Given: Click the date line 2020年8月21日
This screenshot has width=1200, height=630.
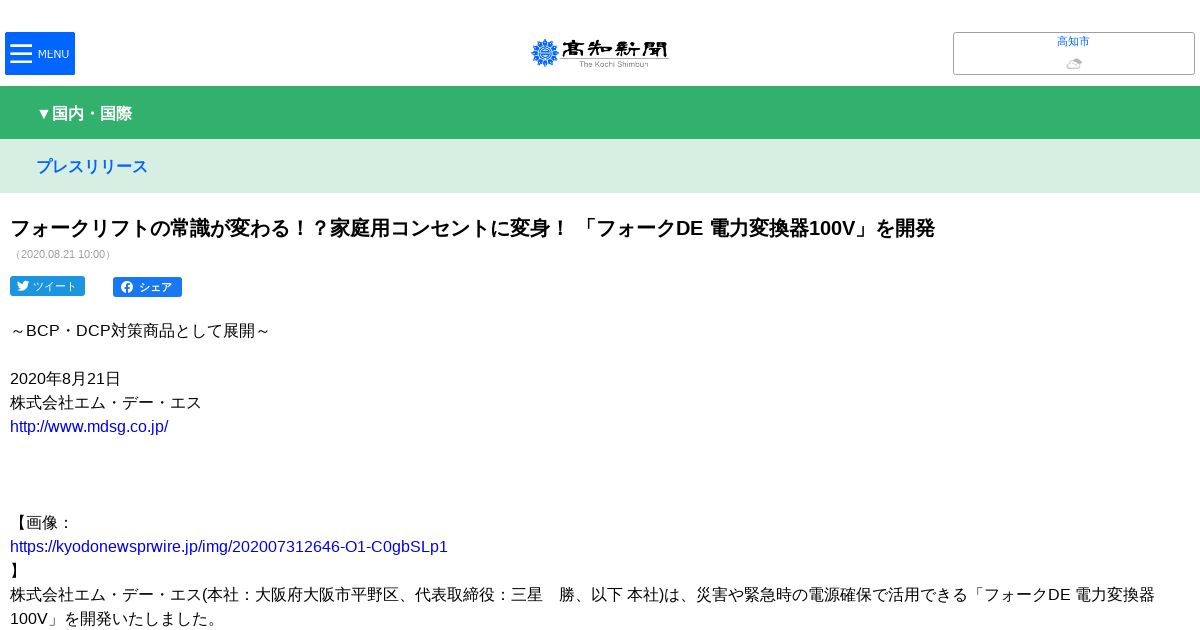Looking at the screenshot, I should click(65, 378).
